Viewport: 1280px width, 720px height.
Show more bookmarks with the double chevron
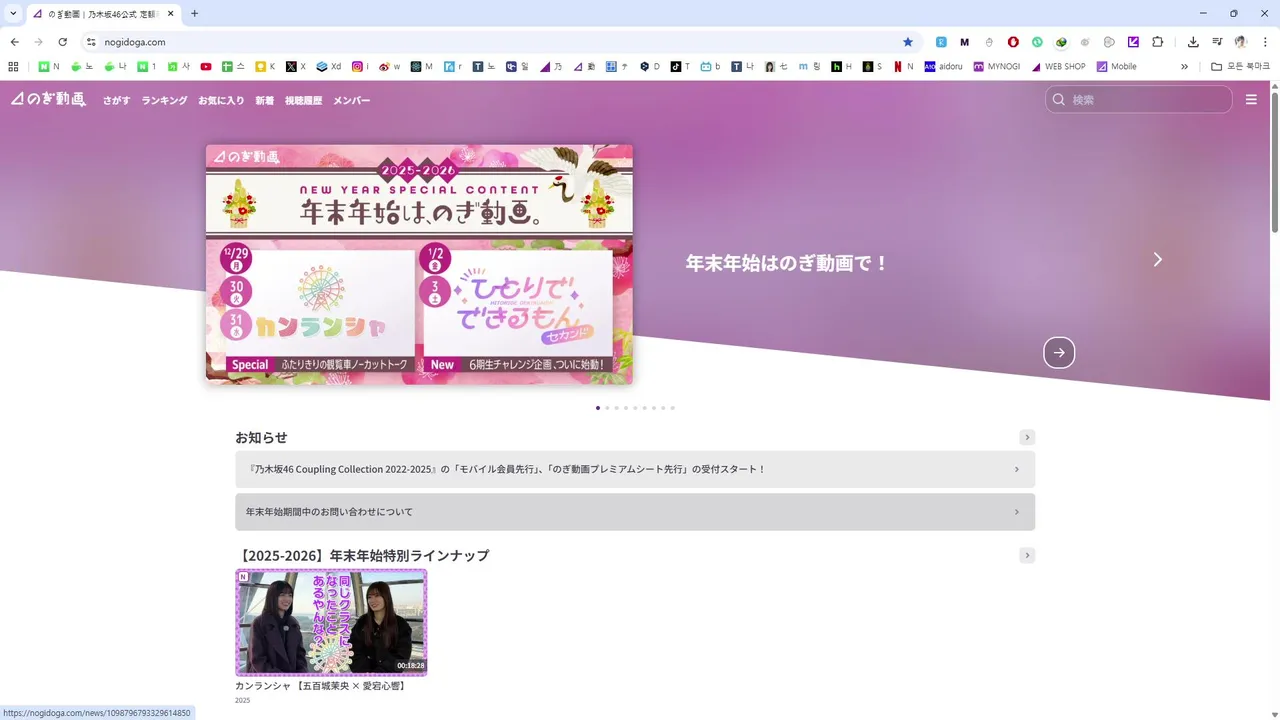(x=1185, y=67)
